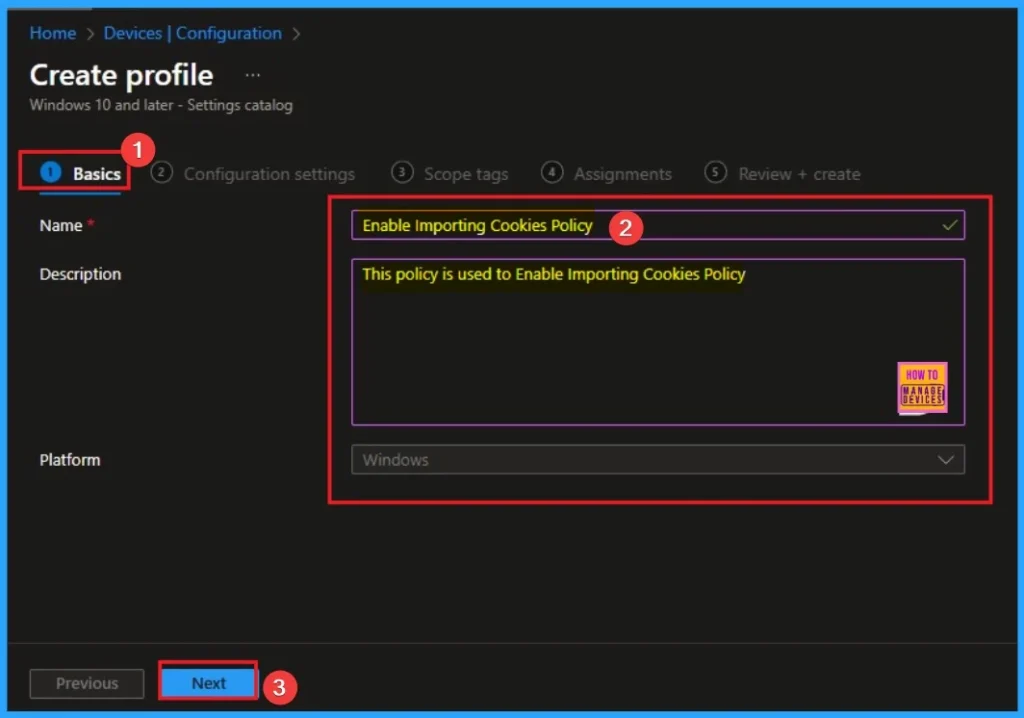Click the step 3 circle icon
The width and height of the screenshot is (1024, 718).
(x=402, y=172)
